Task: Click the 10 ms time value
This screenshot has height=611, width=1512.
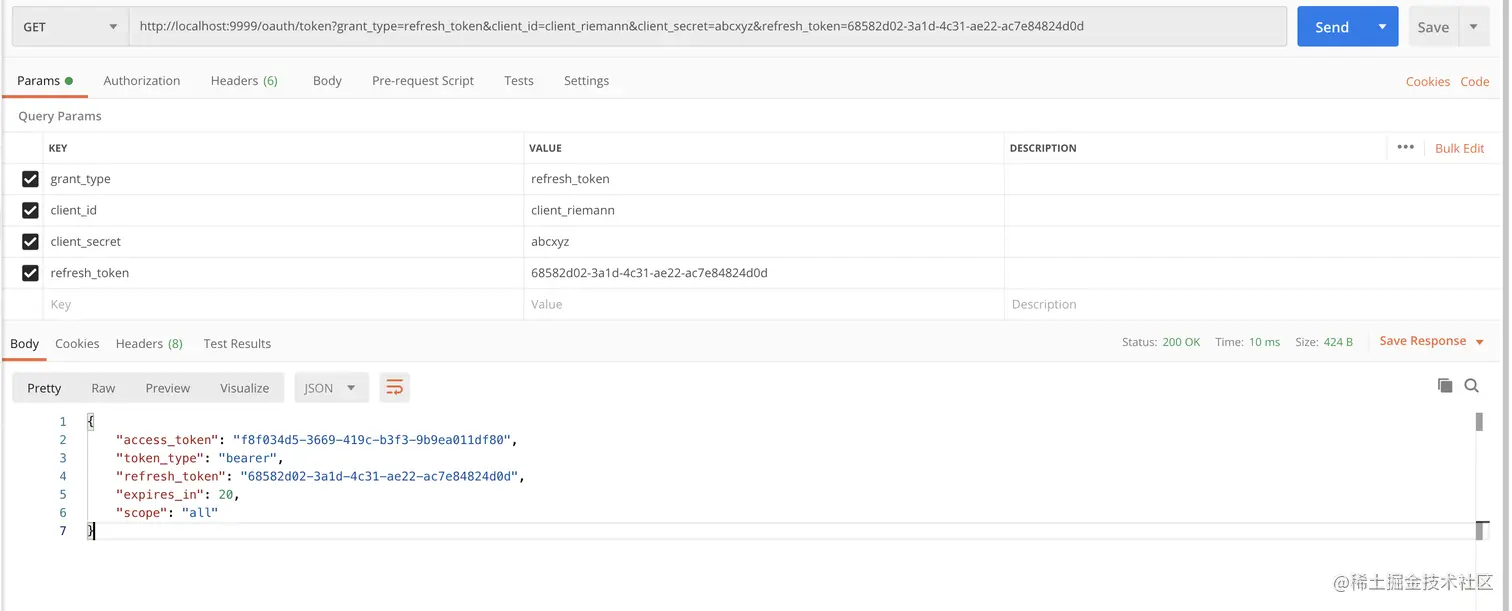Action: [1264, 342]
